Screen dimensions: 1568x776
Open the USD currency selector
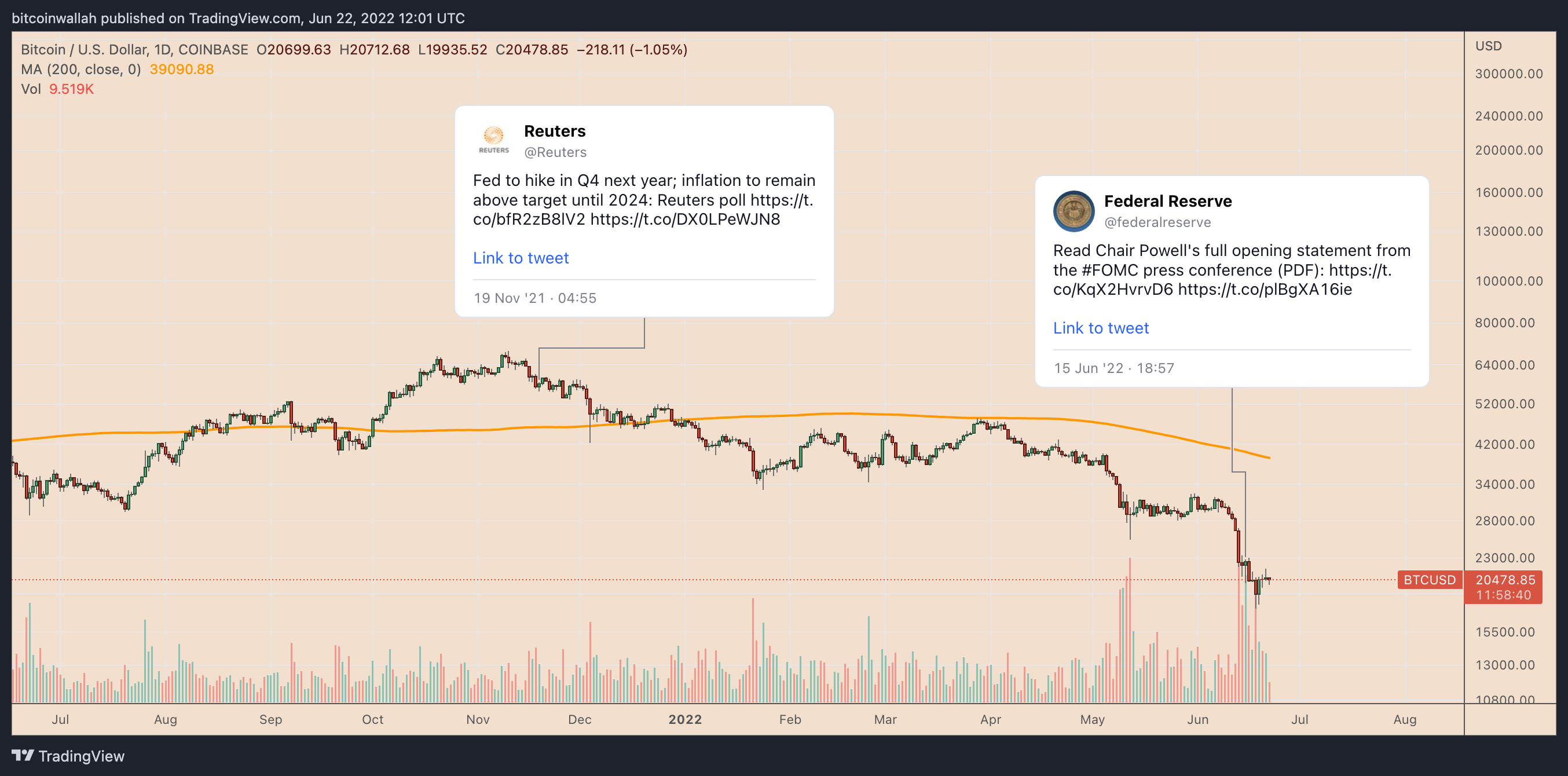pos(1488,46)
